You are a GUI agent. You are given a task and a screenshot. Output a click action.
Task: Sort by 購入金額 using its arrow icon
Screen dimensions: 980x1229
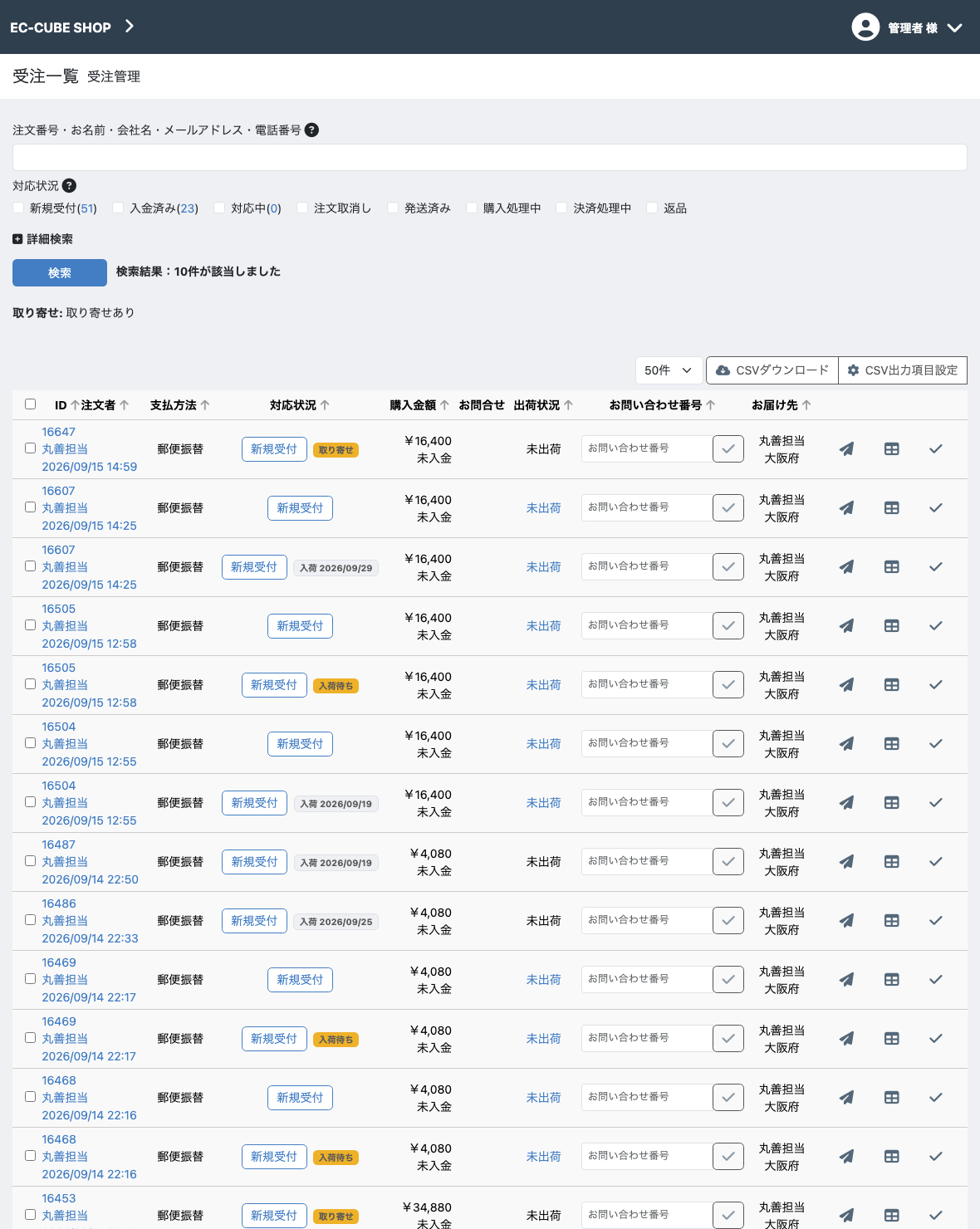445,405
